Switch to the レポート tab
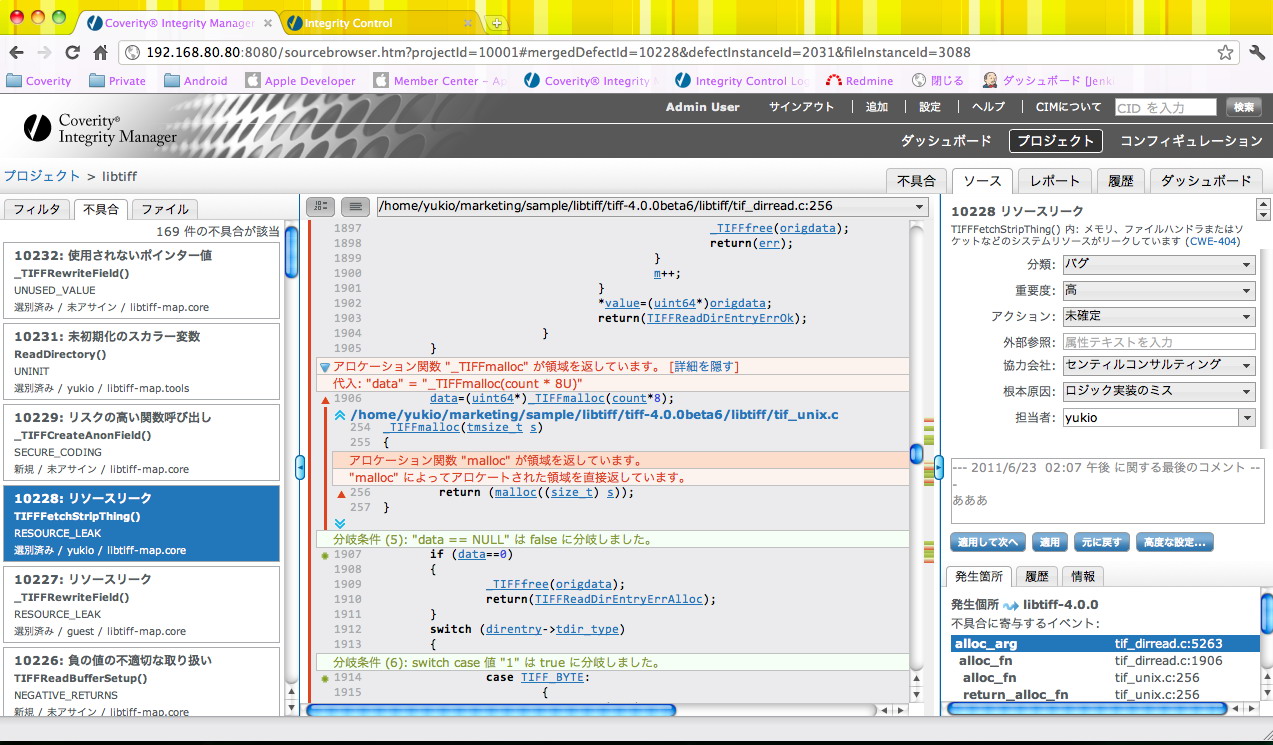This screenshot has width=1273, height=745. 1056,181
